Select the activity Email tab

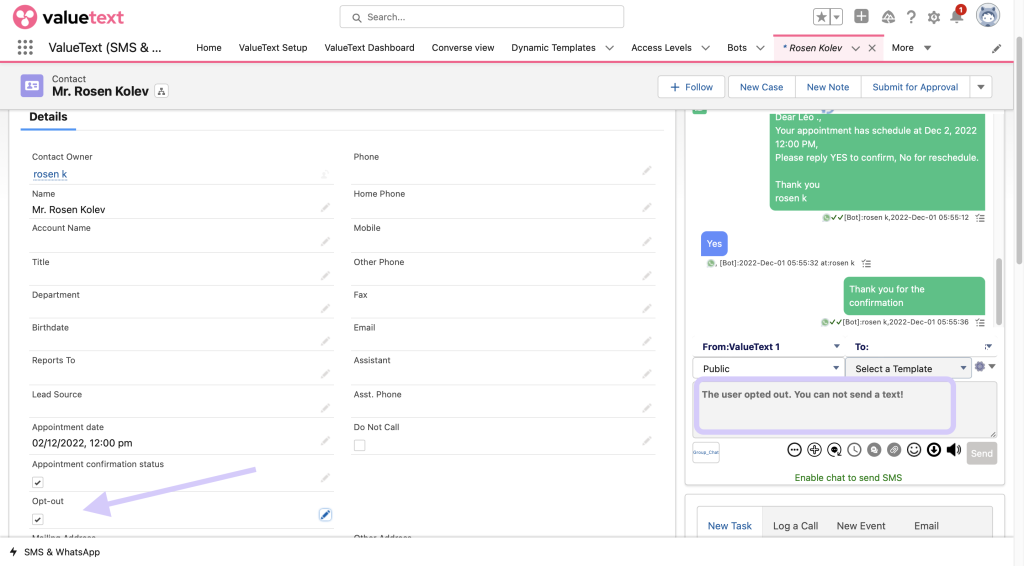(926, 526)
